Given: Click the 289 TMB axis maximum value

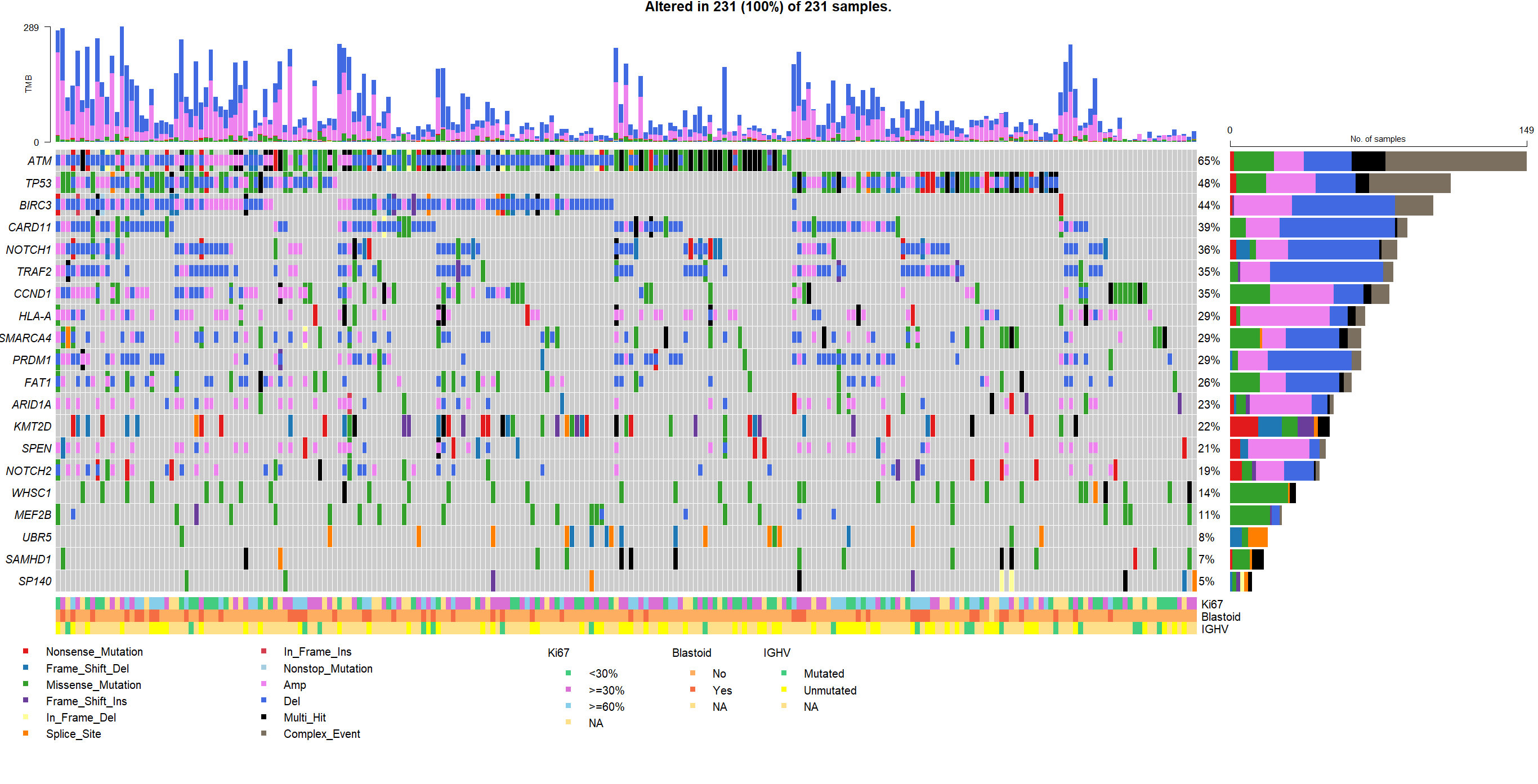Looking at the screenshot, I should (x=31, y=28).
